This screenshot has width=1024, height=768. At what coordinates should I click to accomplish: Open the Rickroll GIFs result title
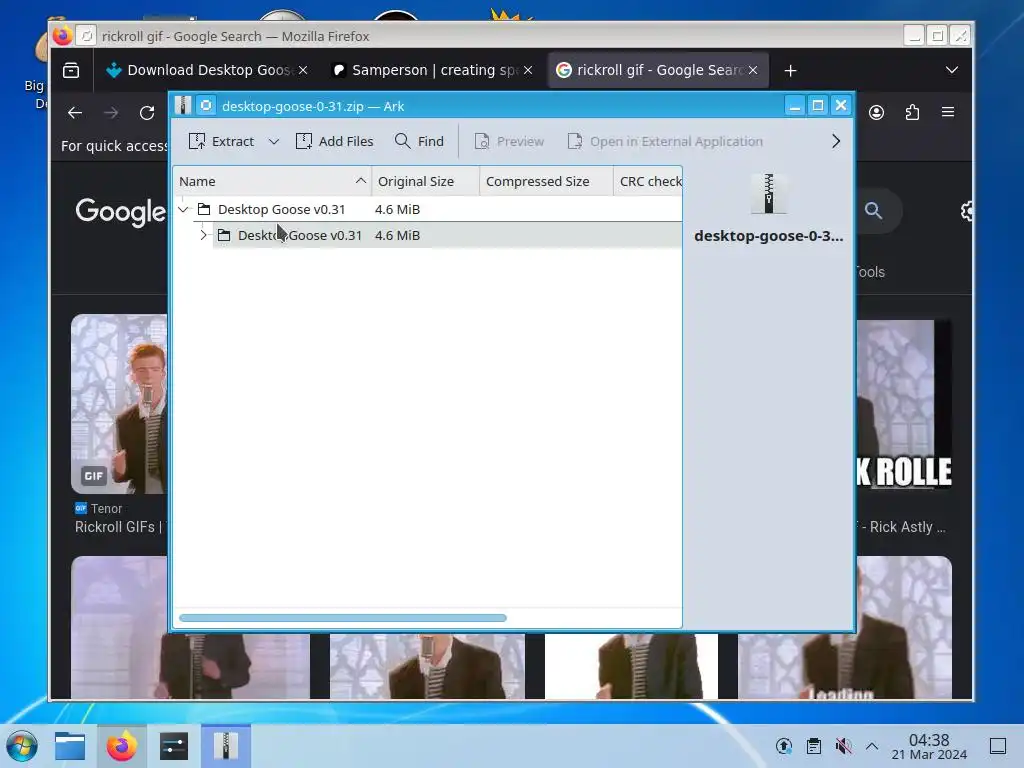click(x=120, y=527)
